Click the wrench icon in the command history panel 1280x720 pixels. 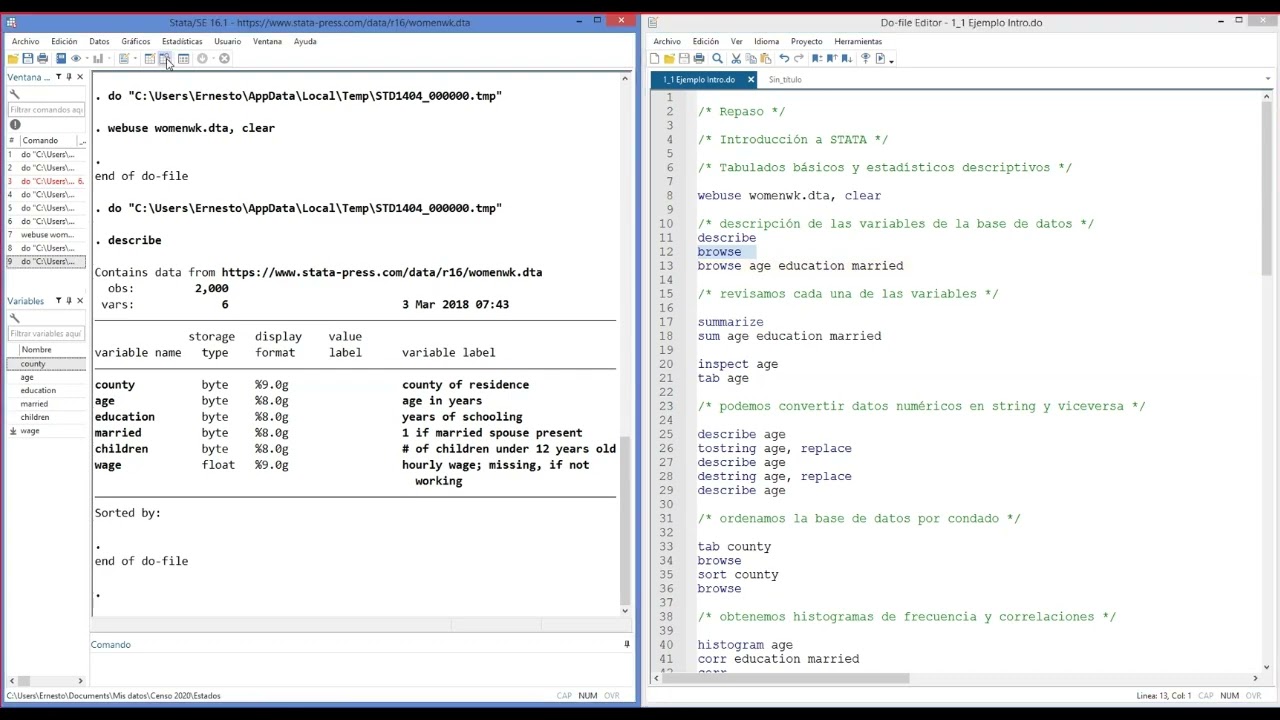pyautogui.click(x=14, y=94)
